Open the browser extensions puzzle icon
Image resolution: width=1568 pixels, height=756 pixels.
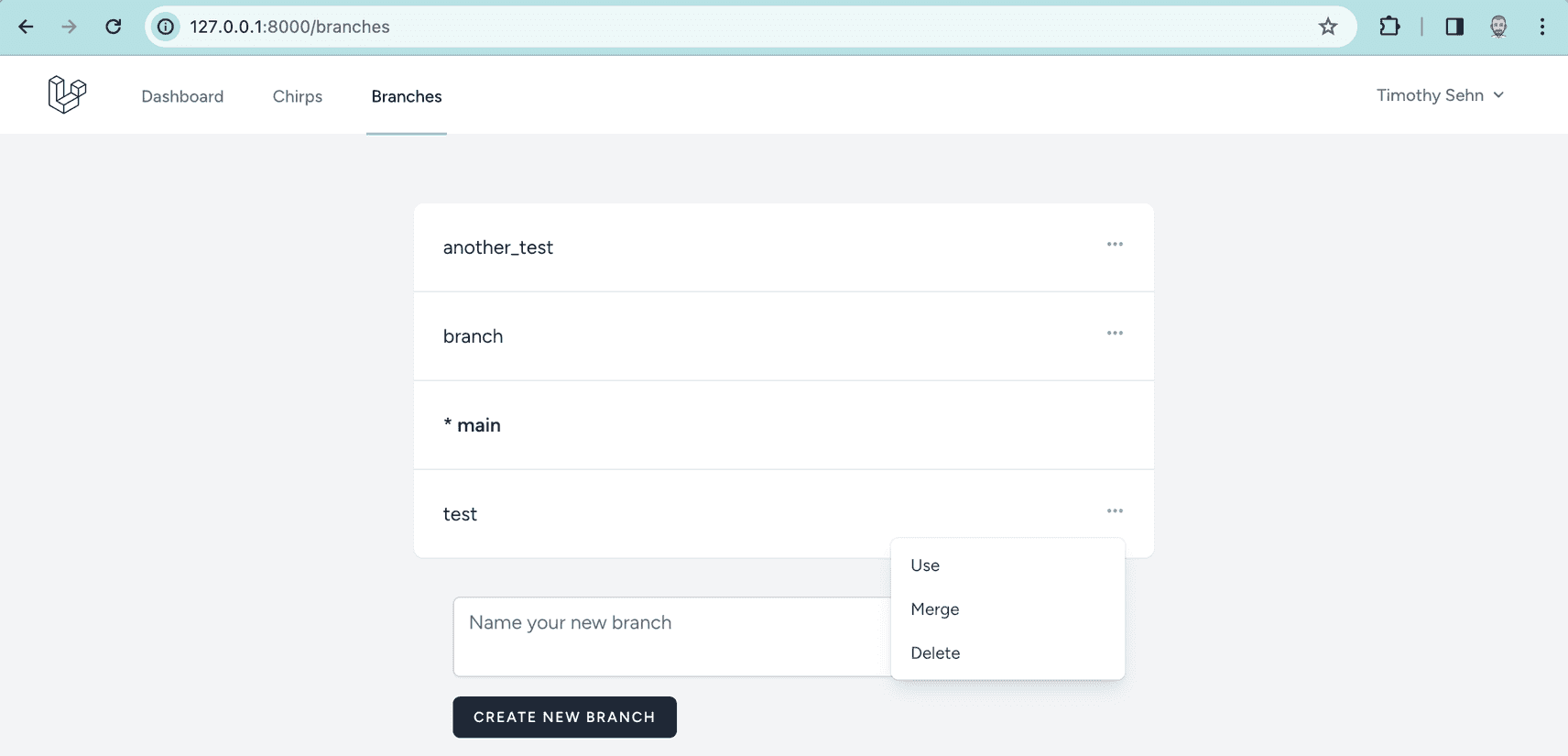pos(1389,27)
